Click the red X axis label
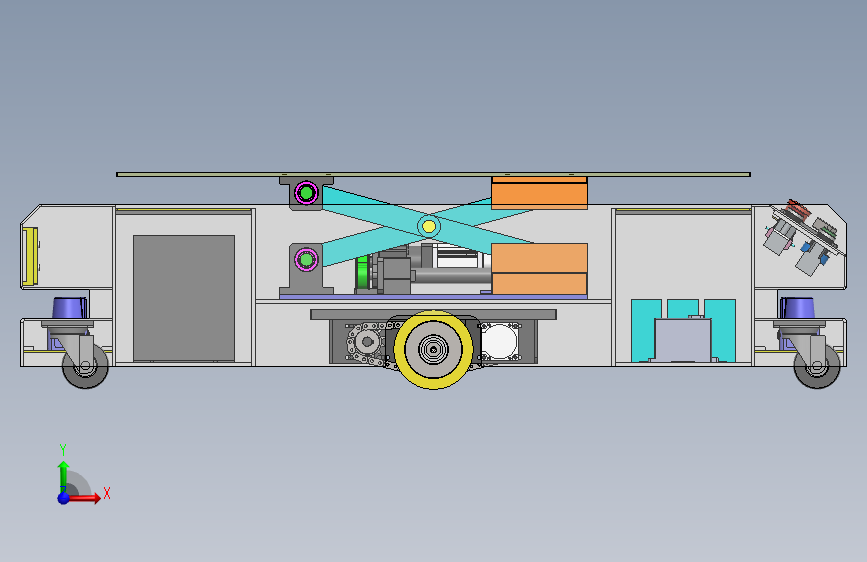This screenshot has width=867, height=562. 107,493
